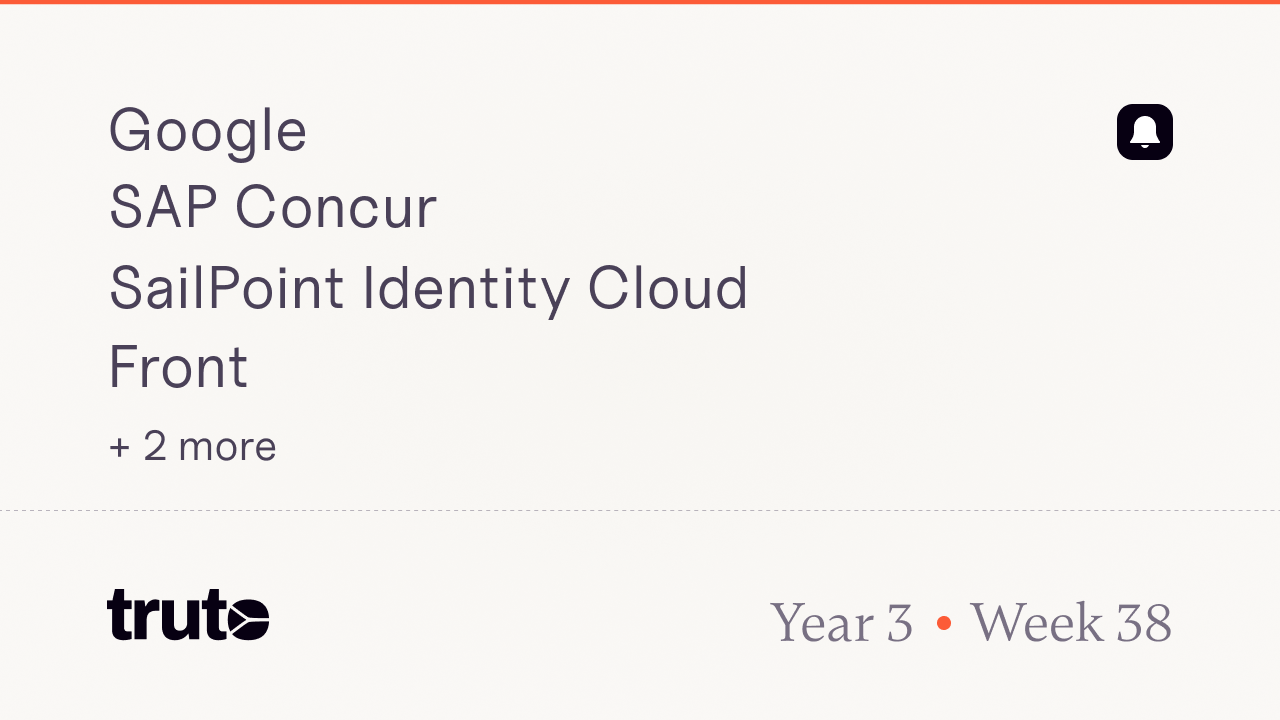1280x720 pixels.
Task: Click the word "Week"
Action: point(1036,623)
